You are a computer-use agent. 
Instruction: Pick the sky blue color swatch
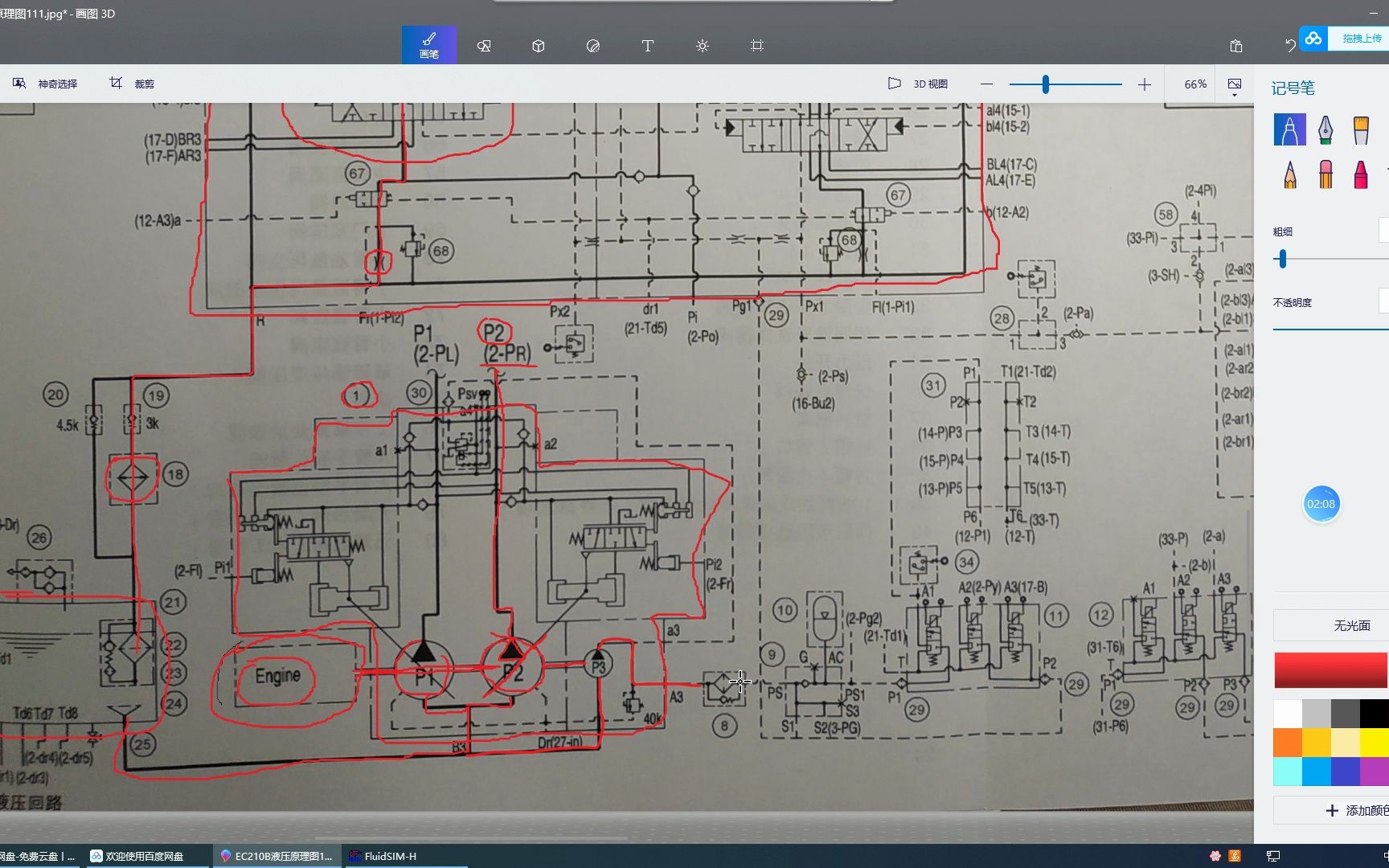1317,771
